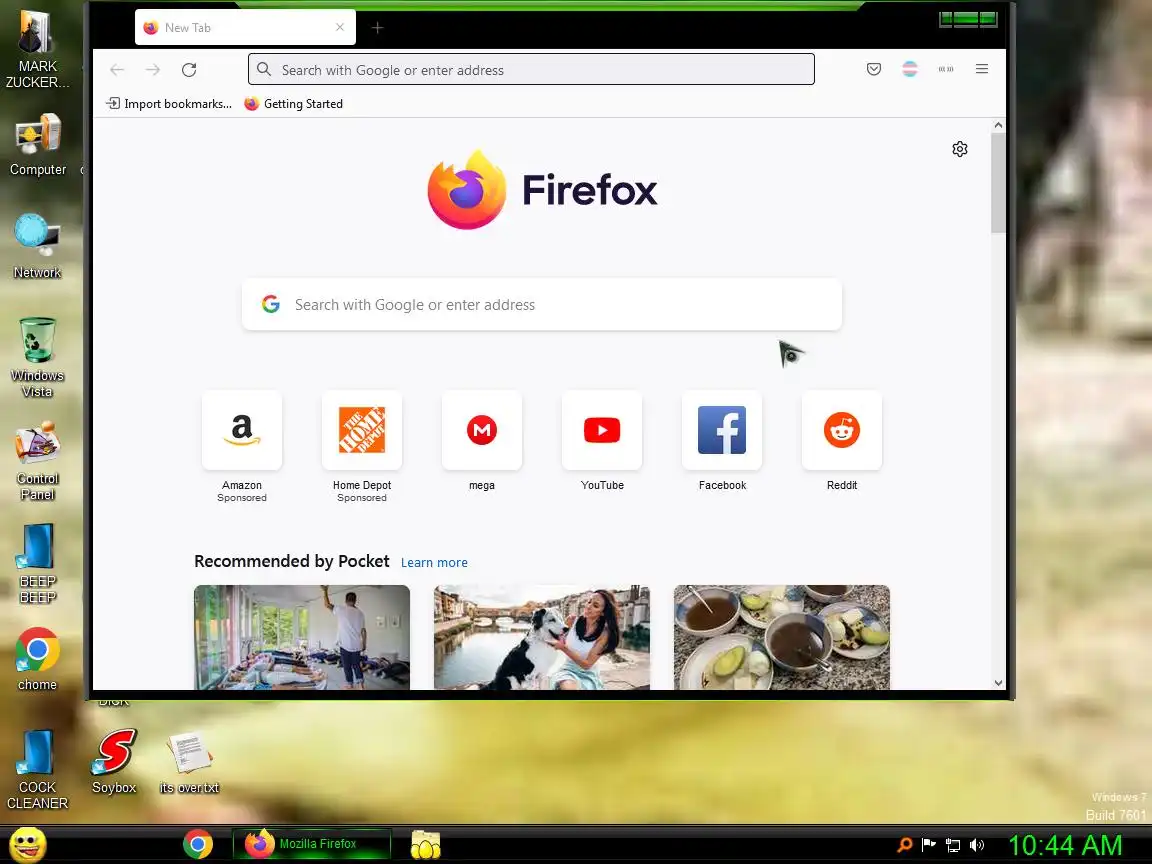Select the Soybox desktop shortcut
Viewport: 1152px width, 864px height.
coord(114,762)
